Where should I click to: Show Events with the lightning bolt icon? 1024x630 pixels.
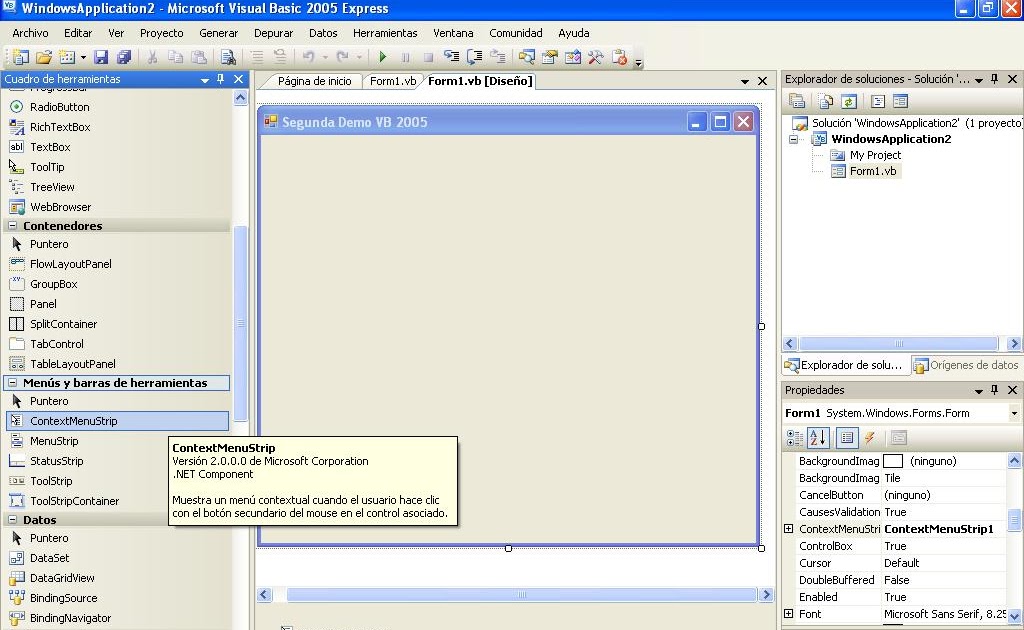coord(870,438)
